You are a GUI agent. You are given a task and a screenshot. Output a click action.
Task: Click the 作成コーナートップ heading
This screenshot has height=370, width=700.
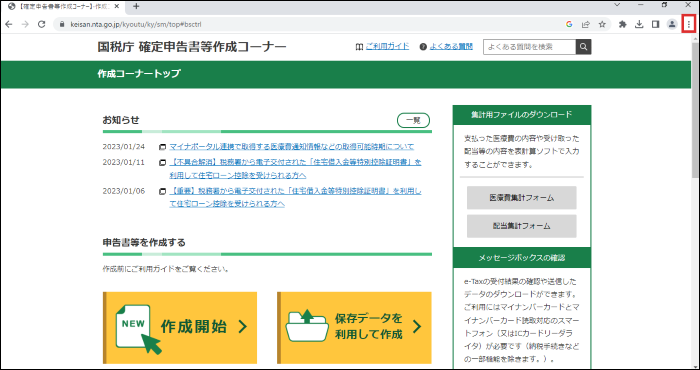pyautogui.click(x=139, y=74)
